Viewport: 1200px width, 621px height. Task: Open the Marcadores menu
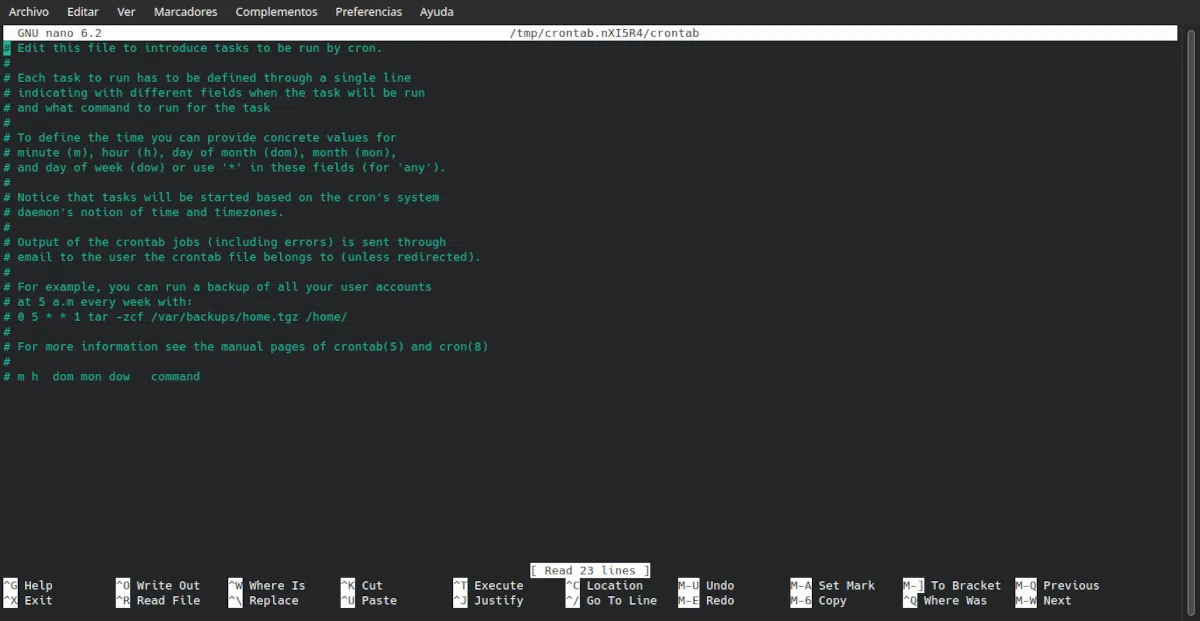tap(186, 12)
